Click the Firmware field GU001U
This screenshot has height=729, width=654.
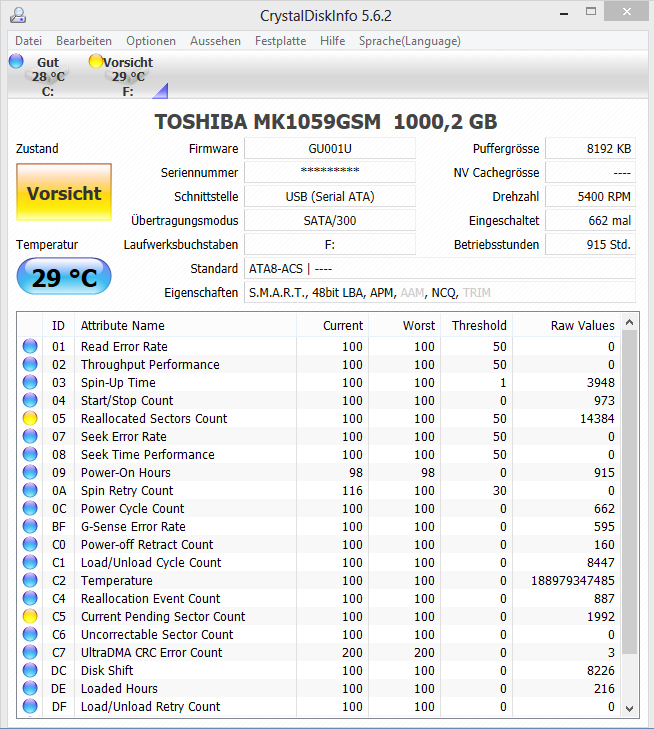coord(330,148)
